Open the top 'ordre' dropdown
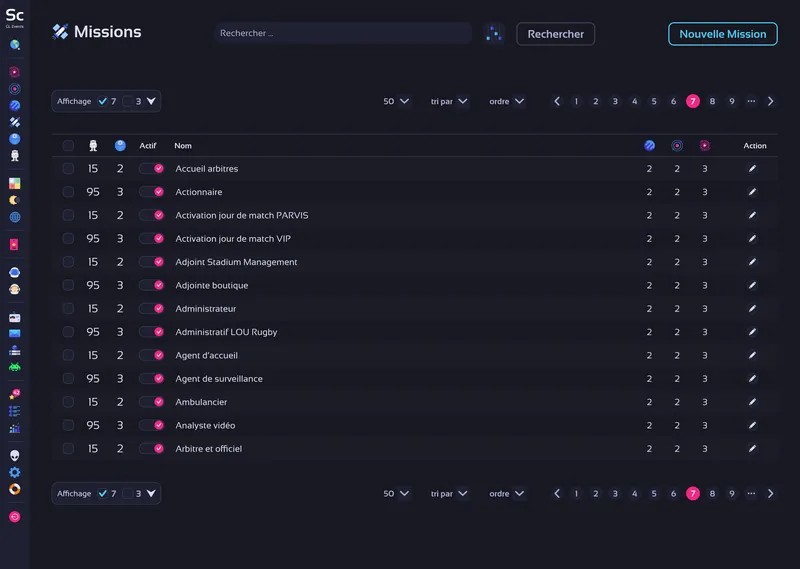Viewport: 800px width, 569px height. click(x=507, y=101)
